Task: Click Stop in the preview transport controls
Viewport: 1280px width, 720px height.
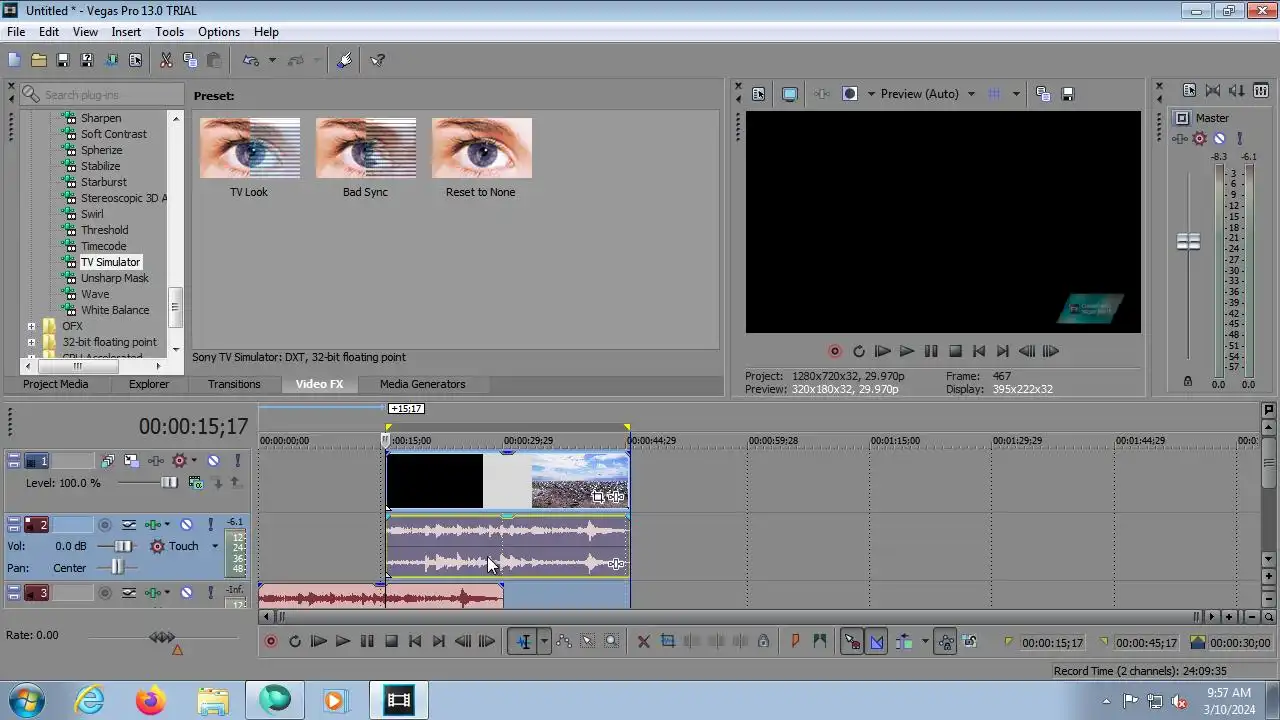Action: (955, 352)
